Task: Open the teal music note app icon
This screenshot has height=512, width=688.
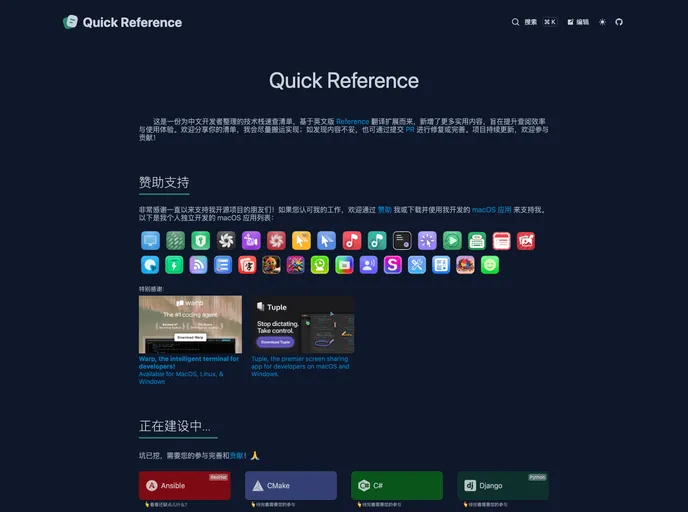Action: (x=377, y=241)
